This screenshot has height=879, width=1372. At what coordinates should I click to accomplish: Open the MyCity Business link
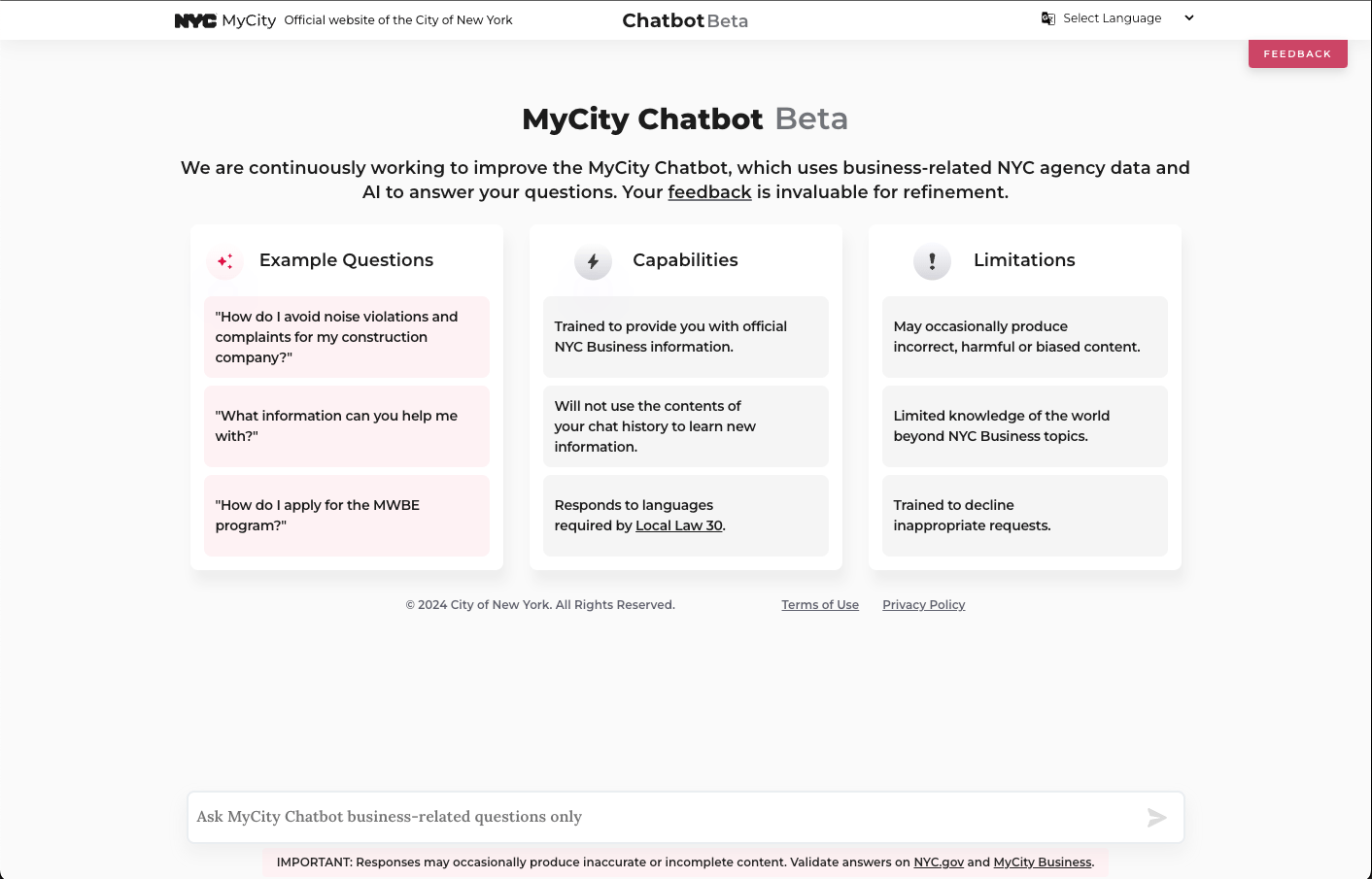[x=1042, y=862]
